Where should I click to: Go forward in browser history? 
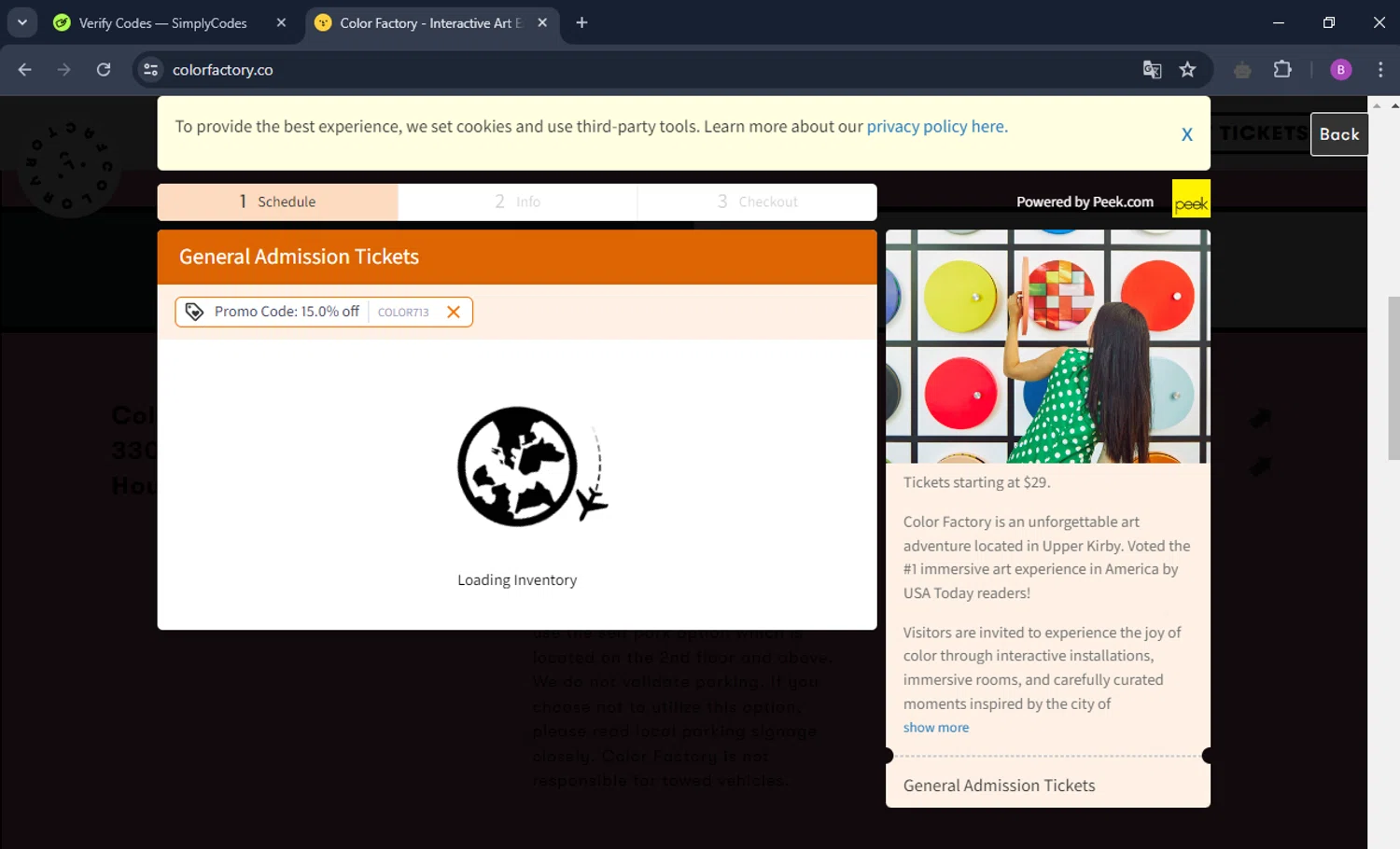pyautogui.click(x=63, y=70)
